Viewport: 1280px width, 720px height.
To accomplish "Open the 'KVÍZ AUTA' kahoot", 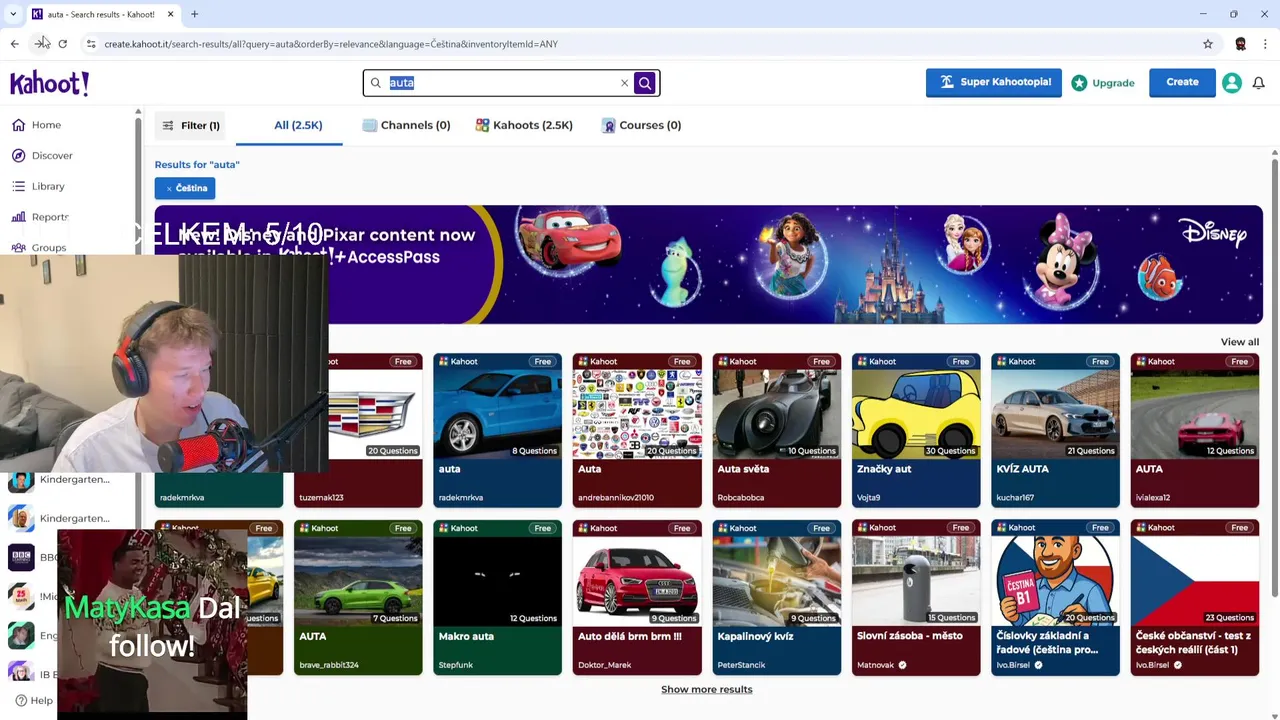I will (x=1055, y=430).
